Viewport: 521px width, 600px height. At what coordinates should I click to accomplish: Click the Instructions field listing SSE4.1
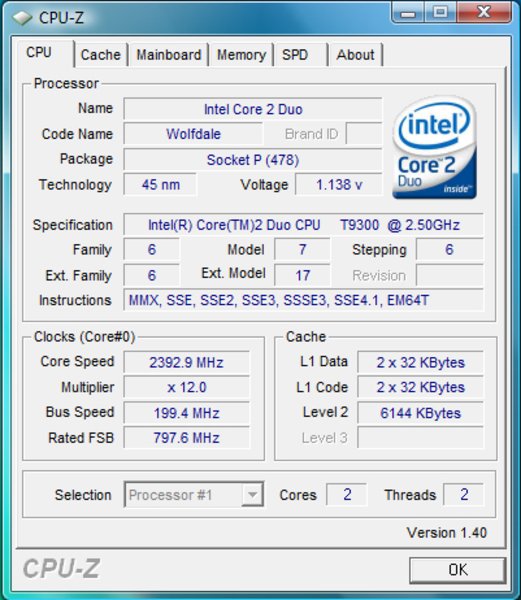303,300
